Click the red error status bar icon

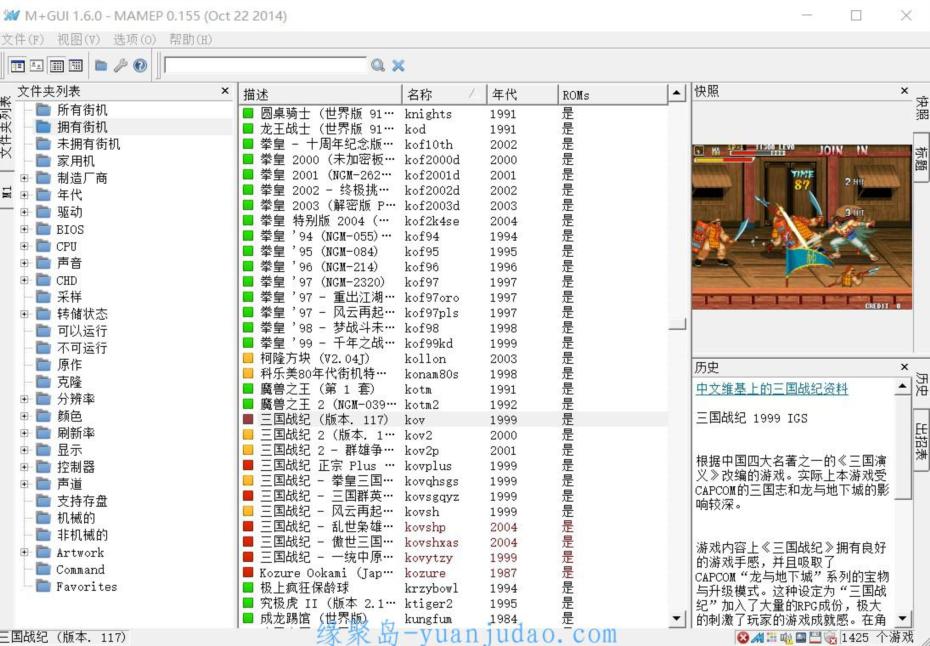[x=743, y=638]
